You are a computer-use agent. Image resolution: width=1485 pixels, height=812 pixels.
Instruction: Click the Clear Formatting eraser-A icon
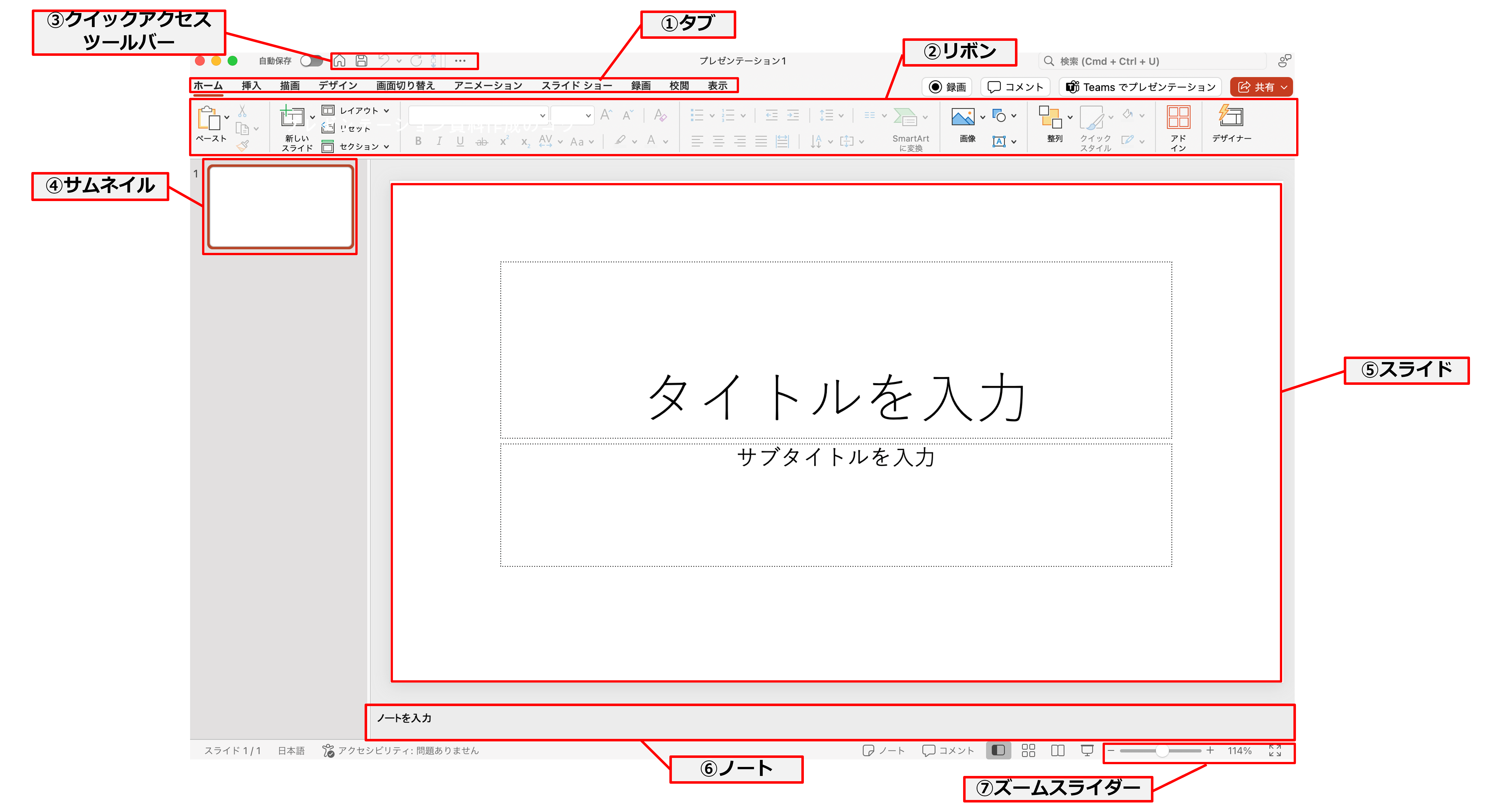pyautogui.click(x=661, y=115)
